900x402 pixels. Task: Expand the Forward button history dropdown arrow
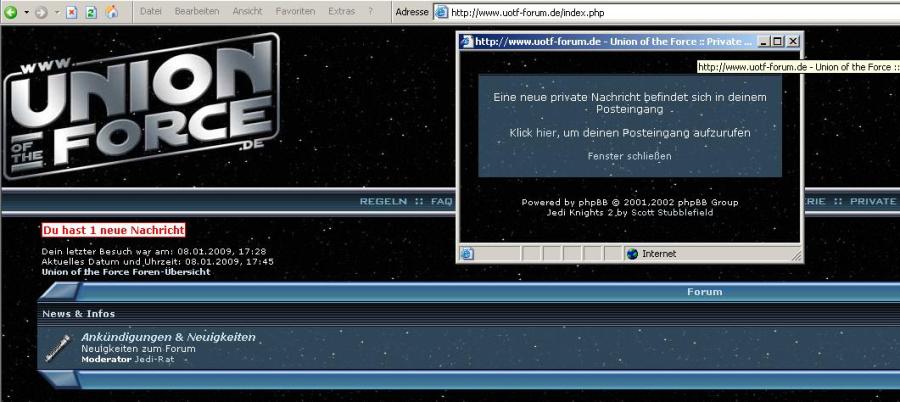click(56, 12)
